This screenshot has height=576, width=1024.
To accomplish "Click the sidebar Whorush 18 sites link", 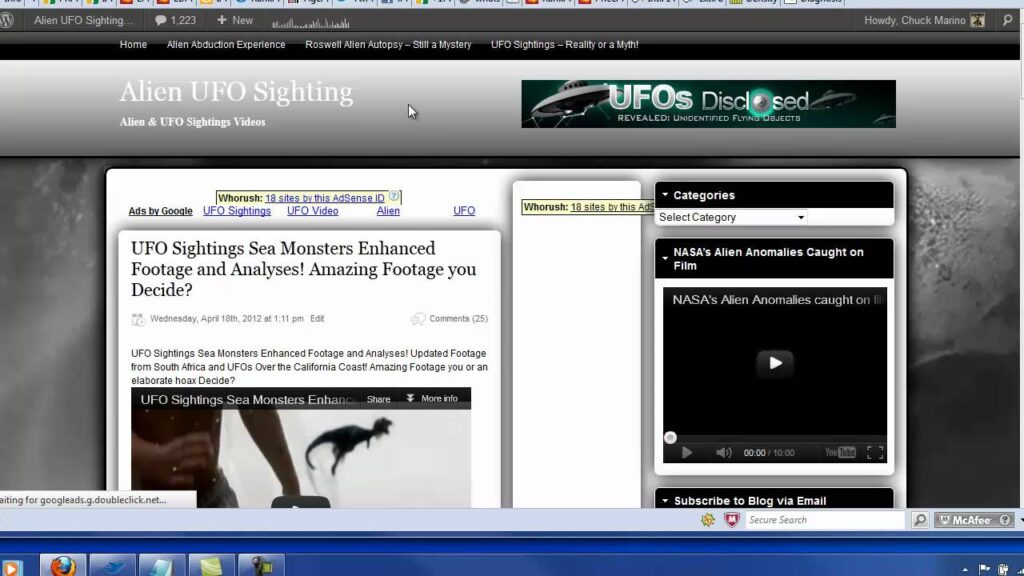I will (x=612, y=207).
